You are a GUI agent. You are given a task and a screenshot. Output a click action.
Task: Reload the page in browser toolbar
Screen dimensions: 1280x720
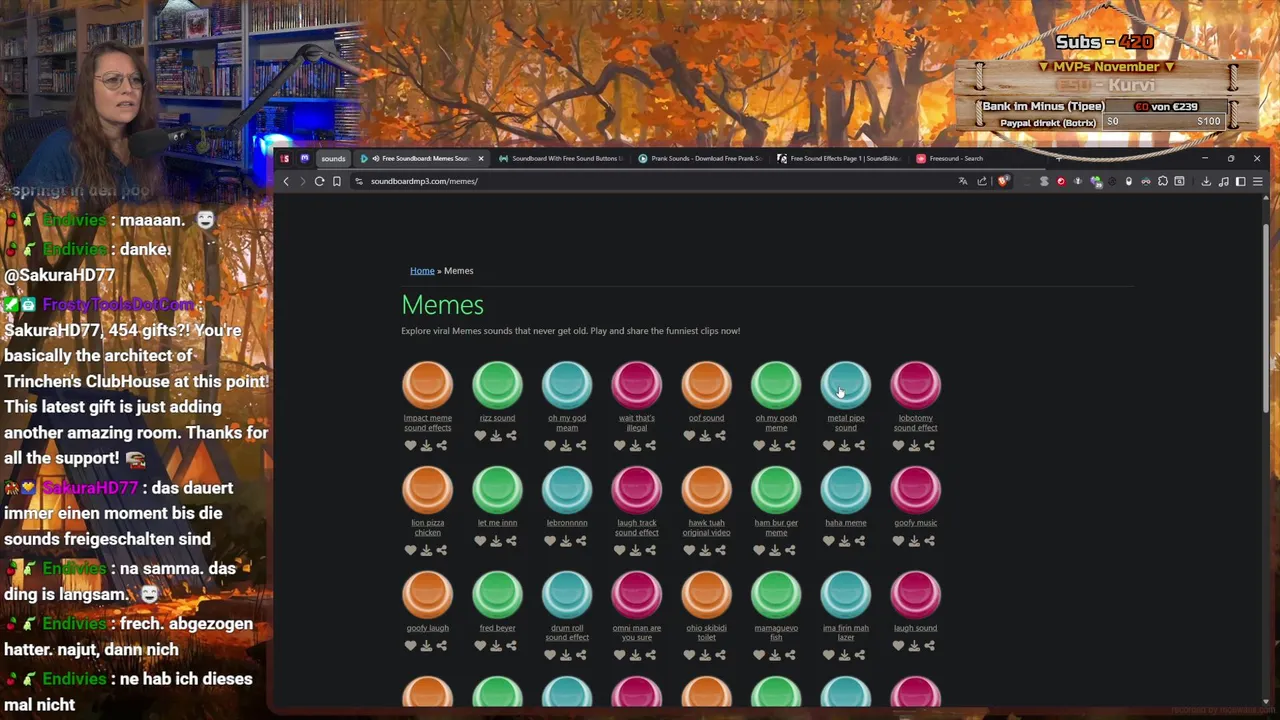319,181
